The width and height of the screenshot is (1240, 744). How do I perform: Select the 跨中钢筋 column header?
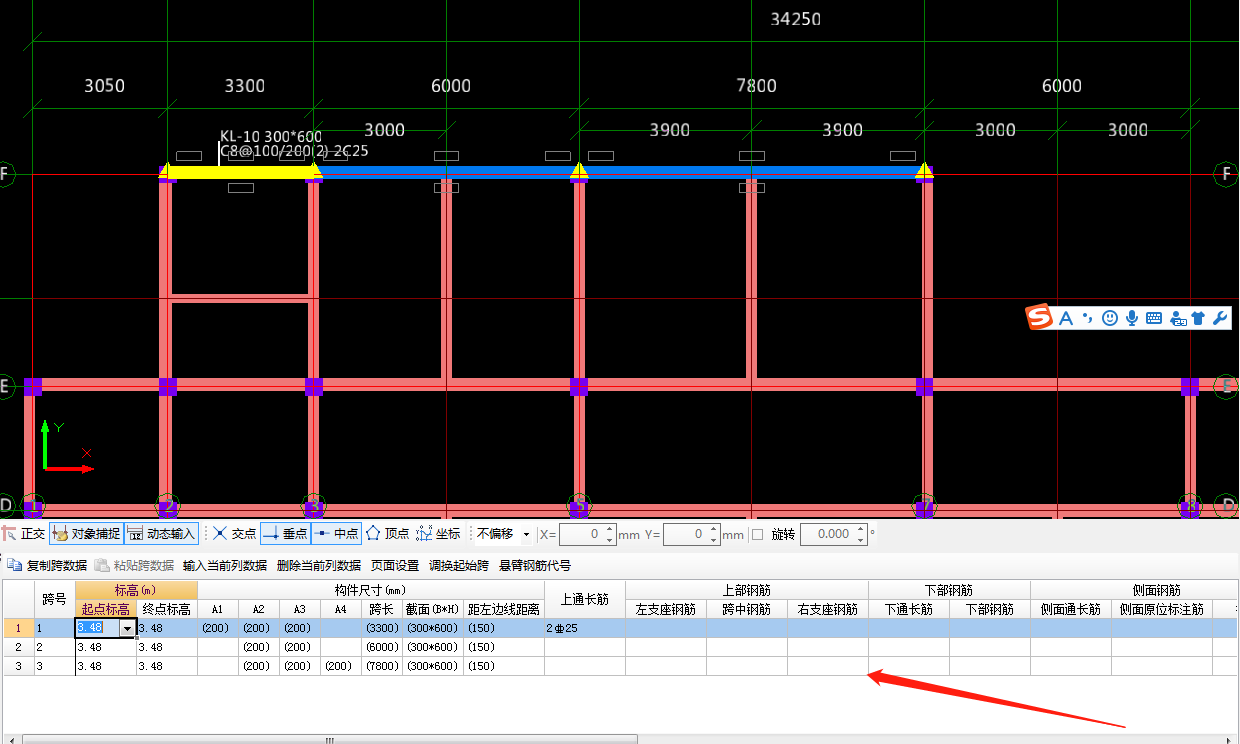point(747,609)
